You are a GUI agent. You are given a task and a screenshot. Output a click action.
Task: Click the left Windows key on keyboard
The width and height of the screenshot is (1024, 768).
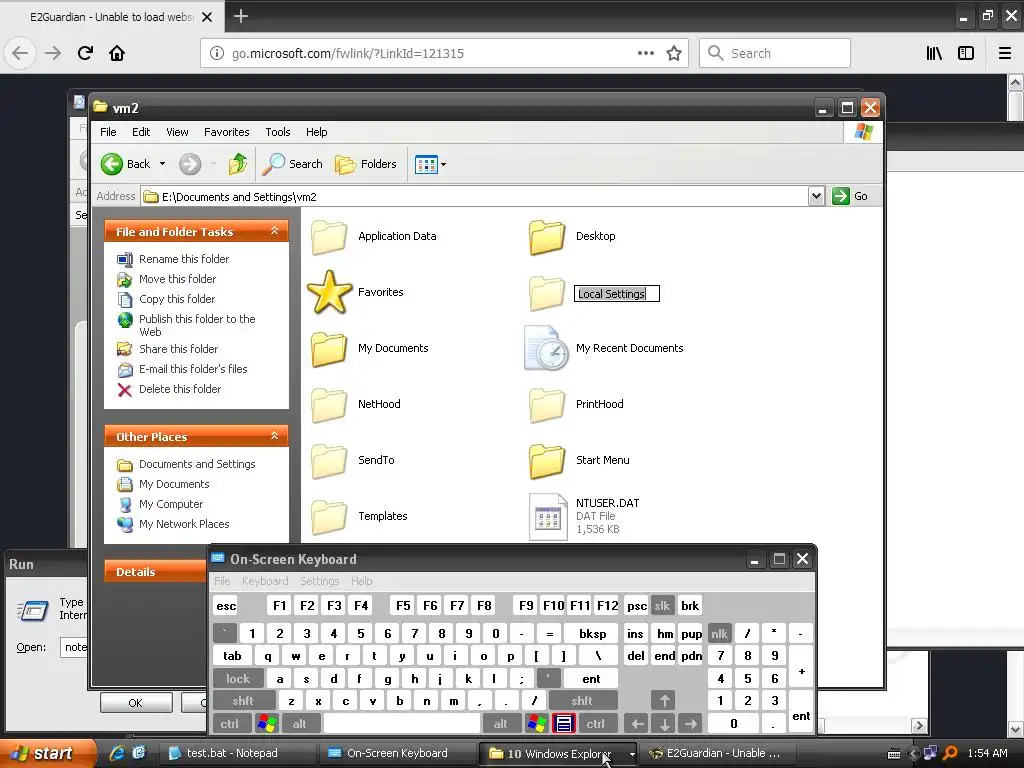(x=266, y=724)
